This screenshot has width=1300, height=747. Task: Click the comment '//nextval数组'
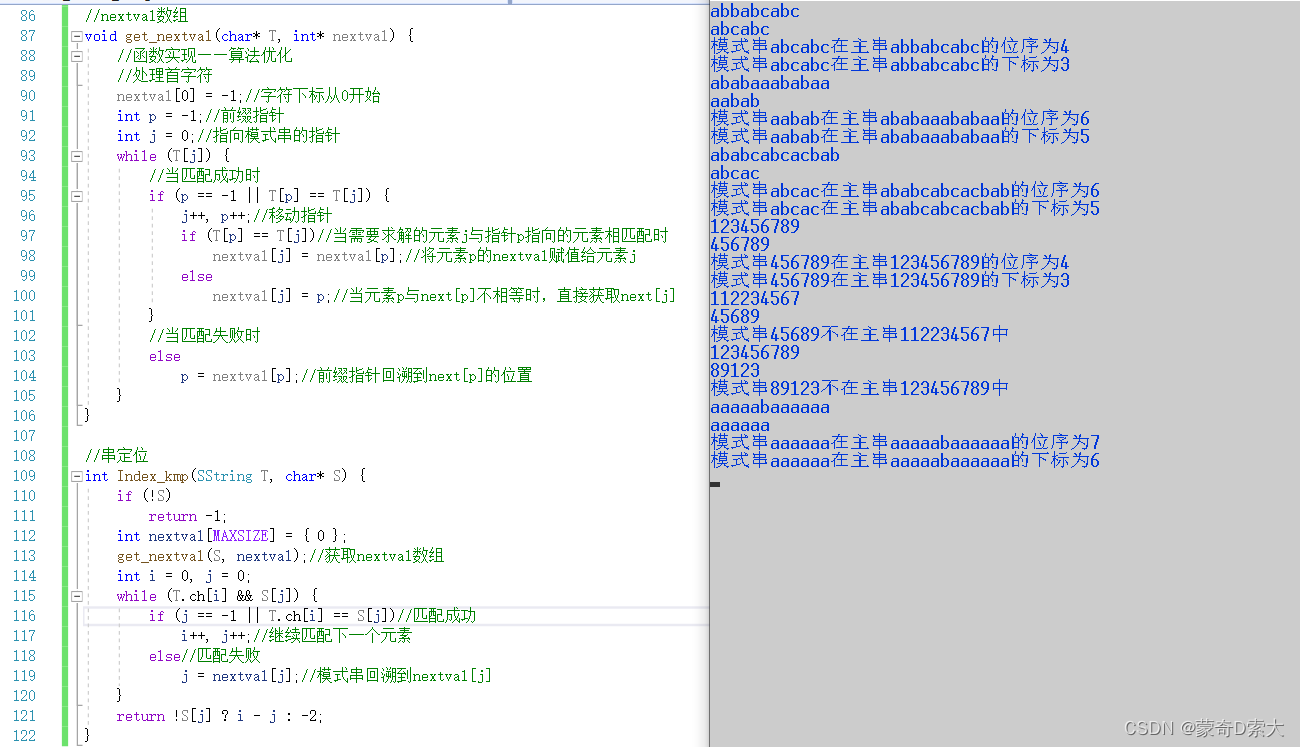(x=136, y=16)
